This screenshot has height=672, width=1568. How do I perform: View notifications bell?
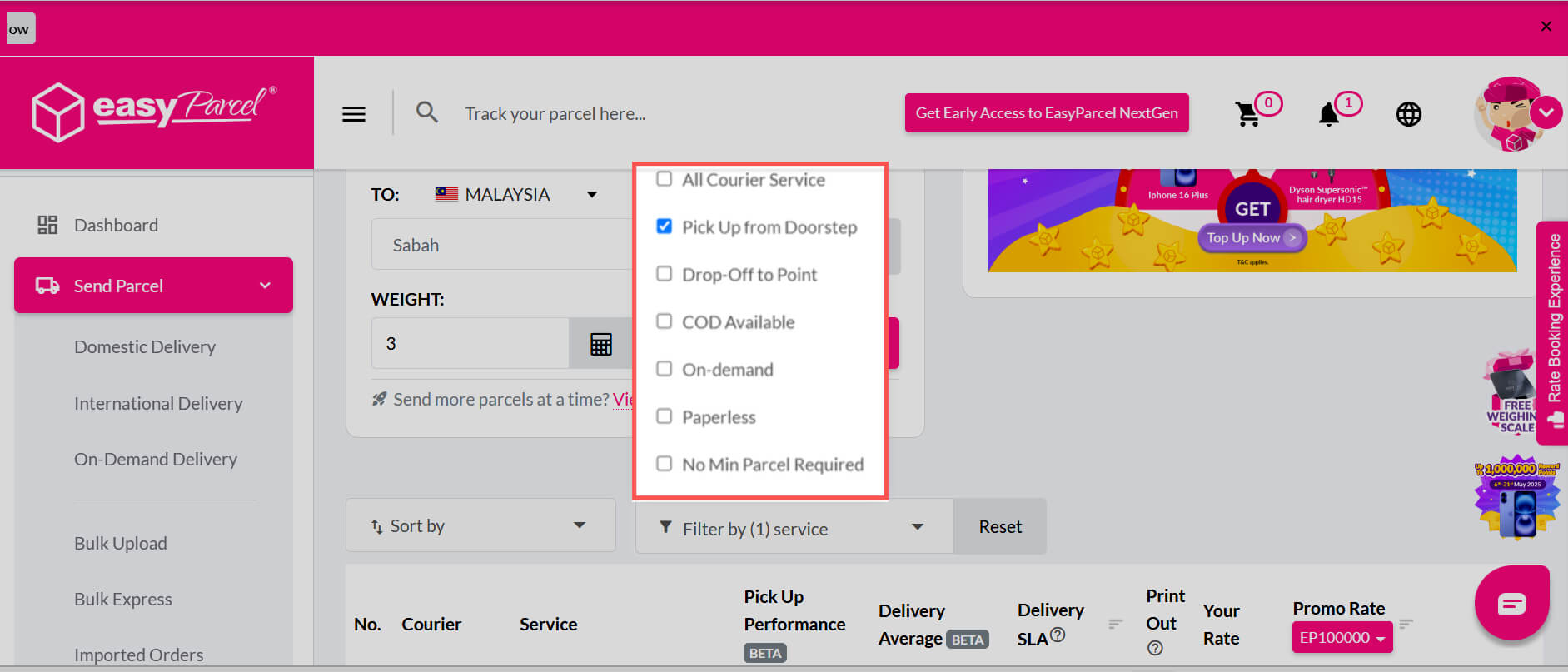pos(1329,114)
